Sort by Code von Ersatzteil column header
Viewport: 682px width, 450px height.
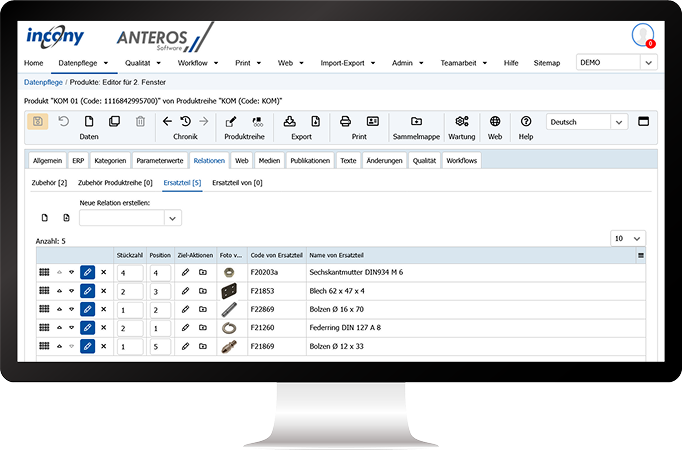[277, 255]
